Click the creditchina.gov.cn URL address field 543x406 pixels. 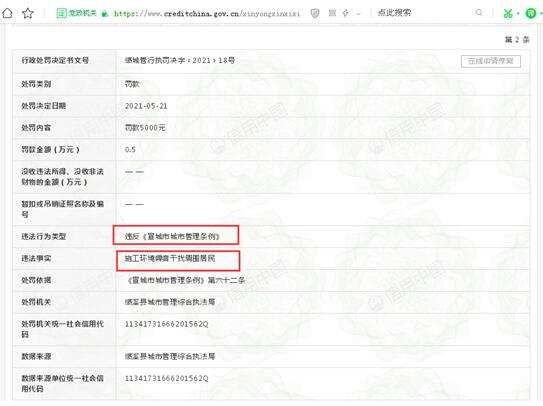tap(207, 14)
